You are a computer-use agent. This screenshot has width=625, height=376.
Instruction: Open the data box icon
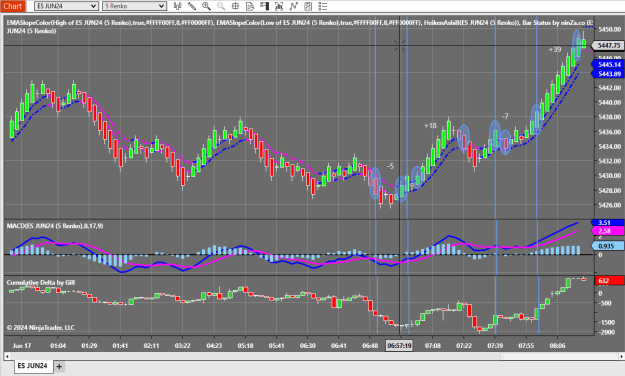pyautogui.click(x=250, y=6)
